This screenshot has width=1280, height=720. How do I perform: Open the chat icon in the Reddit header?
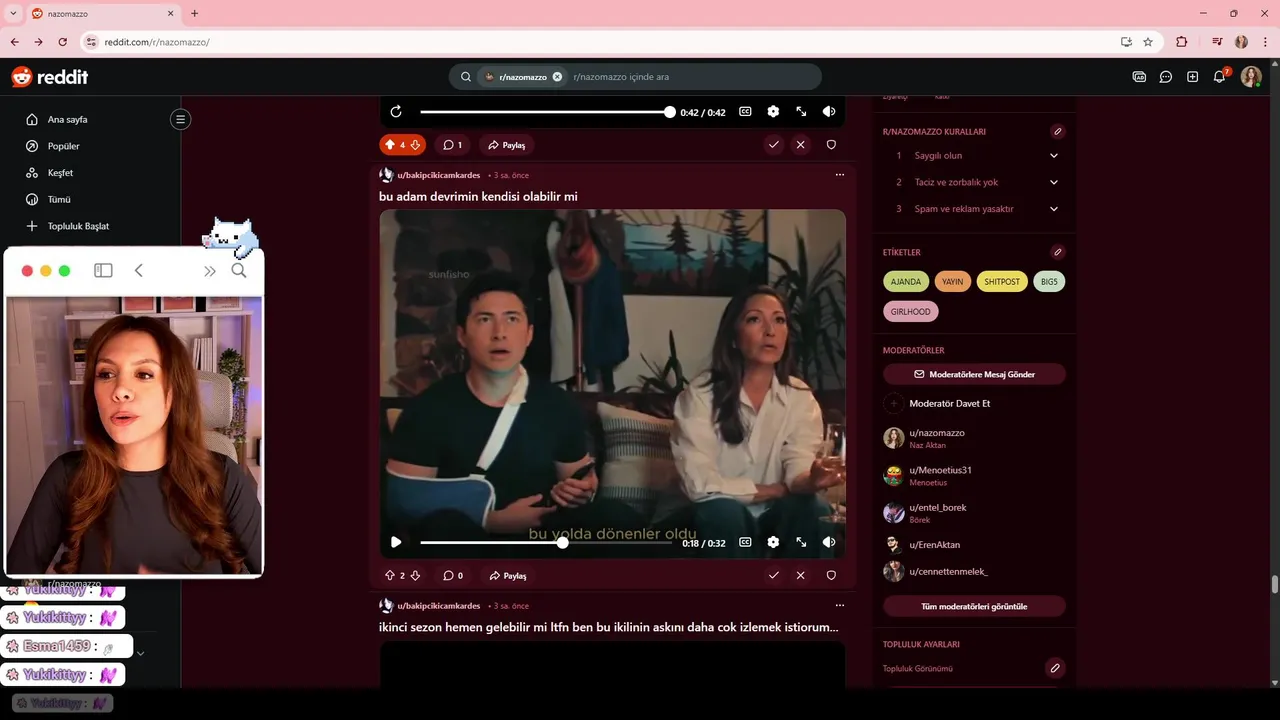click(x=1166, y=77)
